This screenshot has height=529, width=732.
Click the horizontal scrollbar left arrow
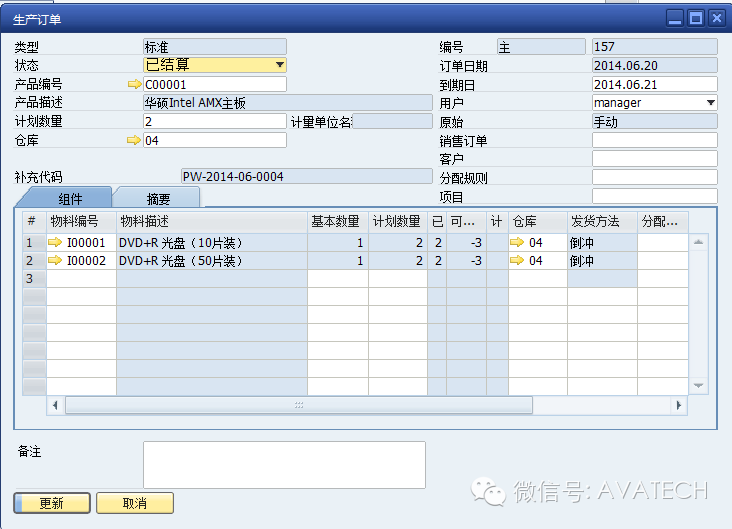pos(56,405)
